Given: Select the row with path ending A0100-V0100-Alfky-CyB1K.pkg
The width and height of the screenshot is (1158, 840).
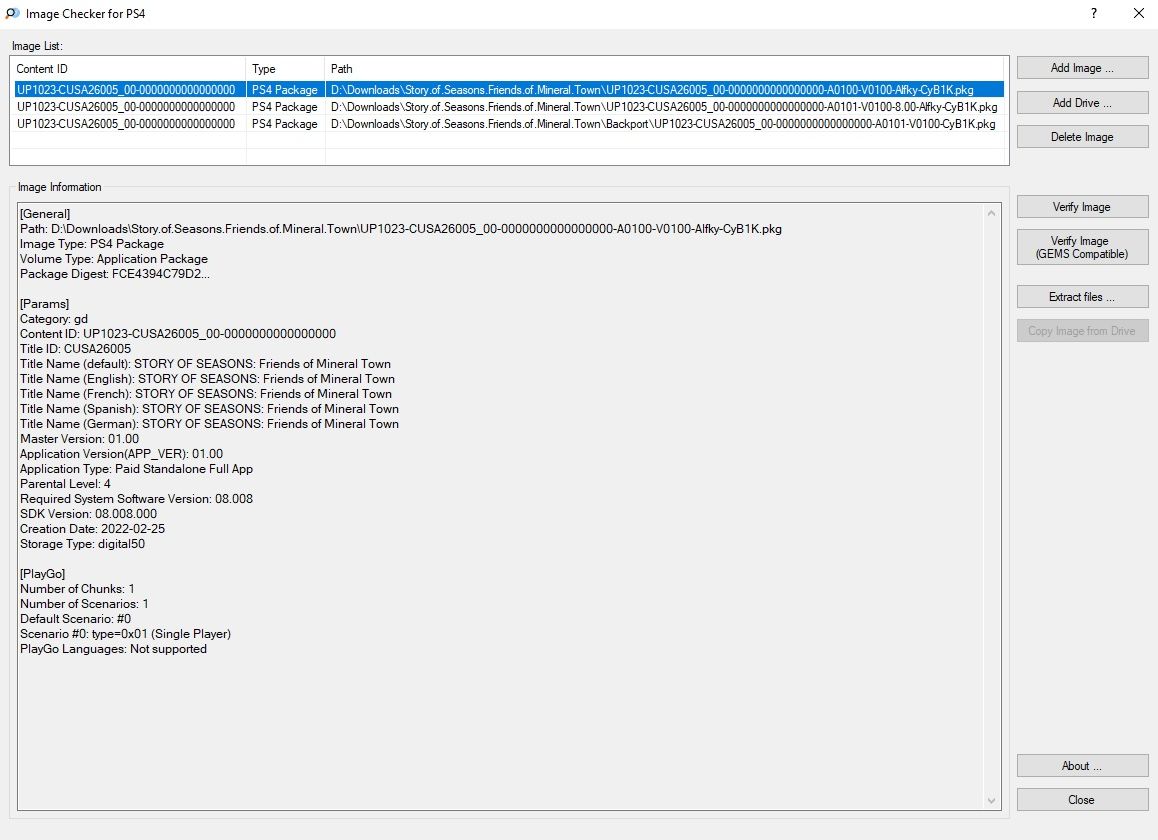Looking at the screenshot, I should coord(509,89).
